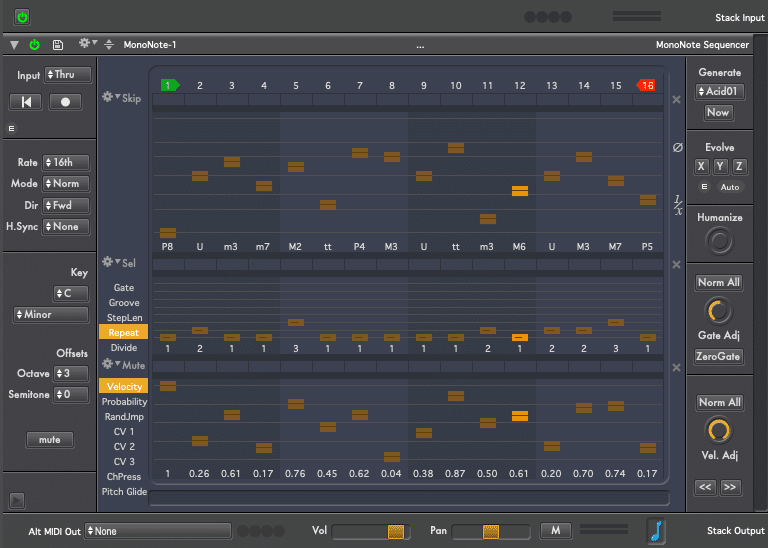Open the Mode Norm dropdown

pyautogui.click(x=66, y=184)
